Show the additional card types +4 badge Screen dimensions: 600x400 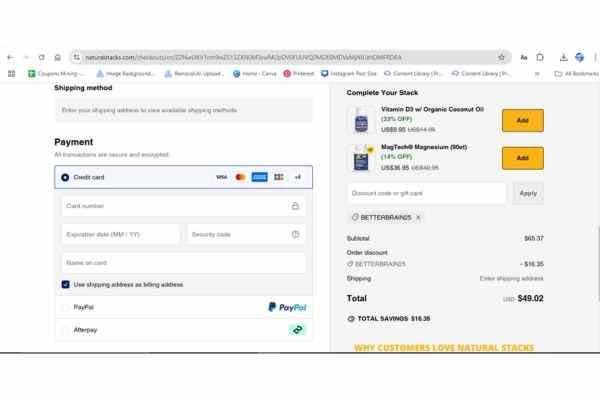click(x=298, y=177)
